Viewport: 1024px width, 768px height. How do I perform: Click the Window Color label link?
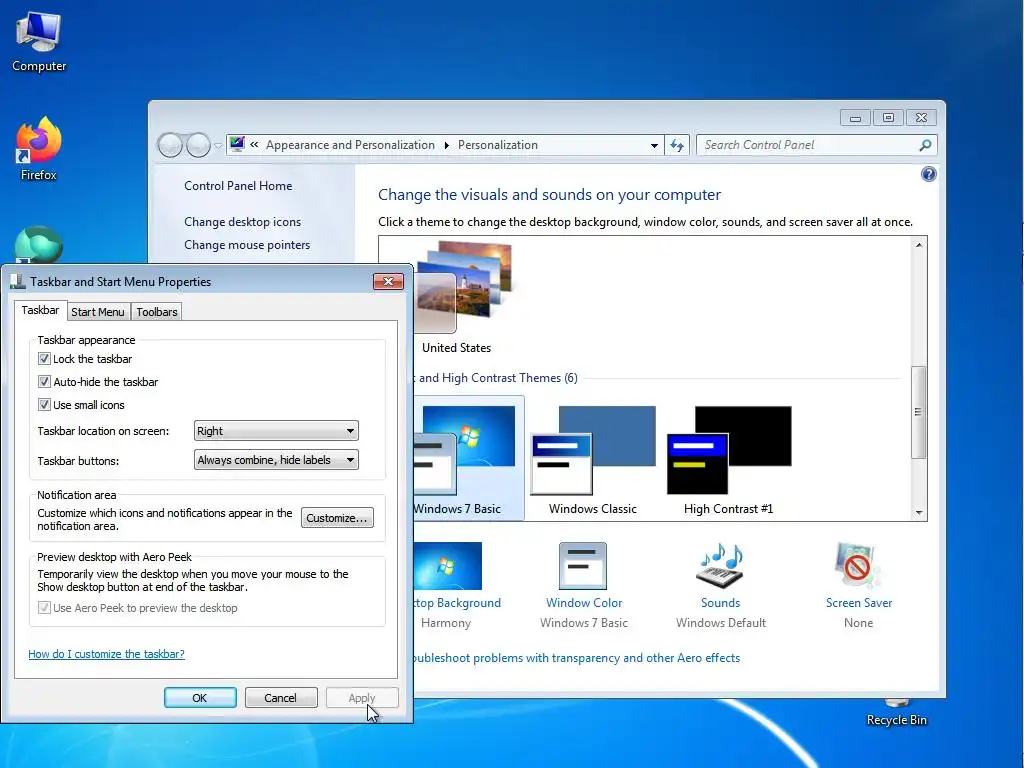tap(584, 602)
